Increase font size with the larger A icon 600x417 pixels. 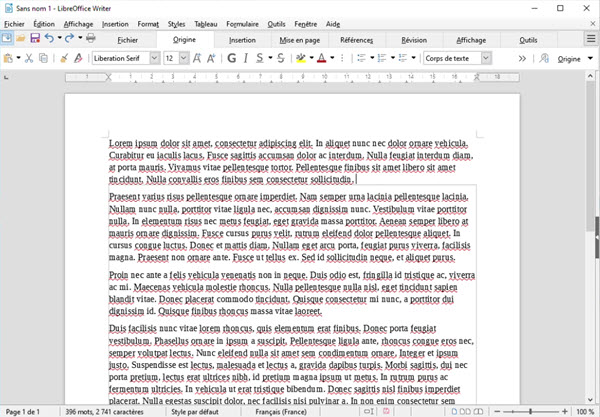tap(197, 58)
